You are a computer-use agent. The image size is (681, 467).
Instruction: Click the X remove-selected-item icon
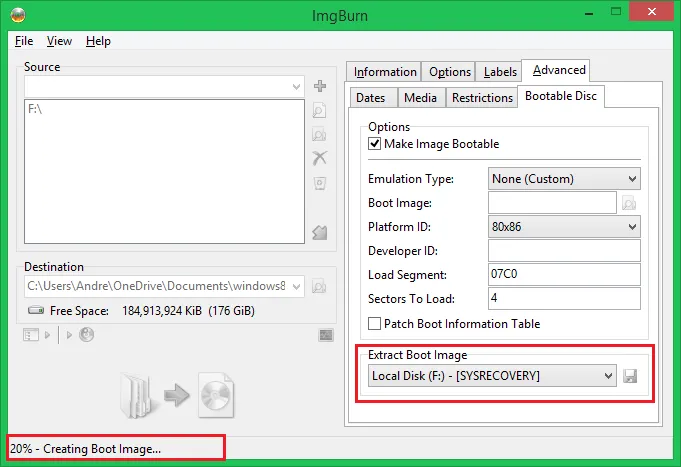coord(319,158)
